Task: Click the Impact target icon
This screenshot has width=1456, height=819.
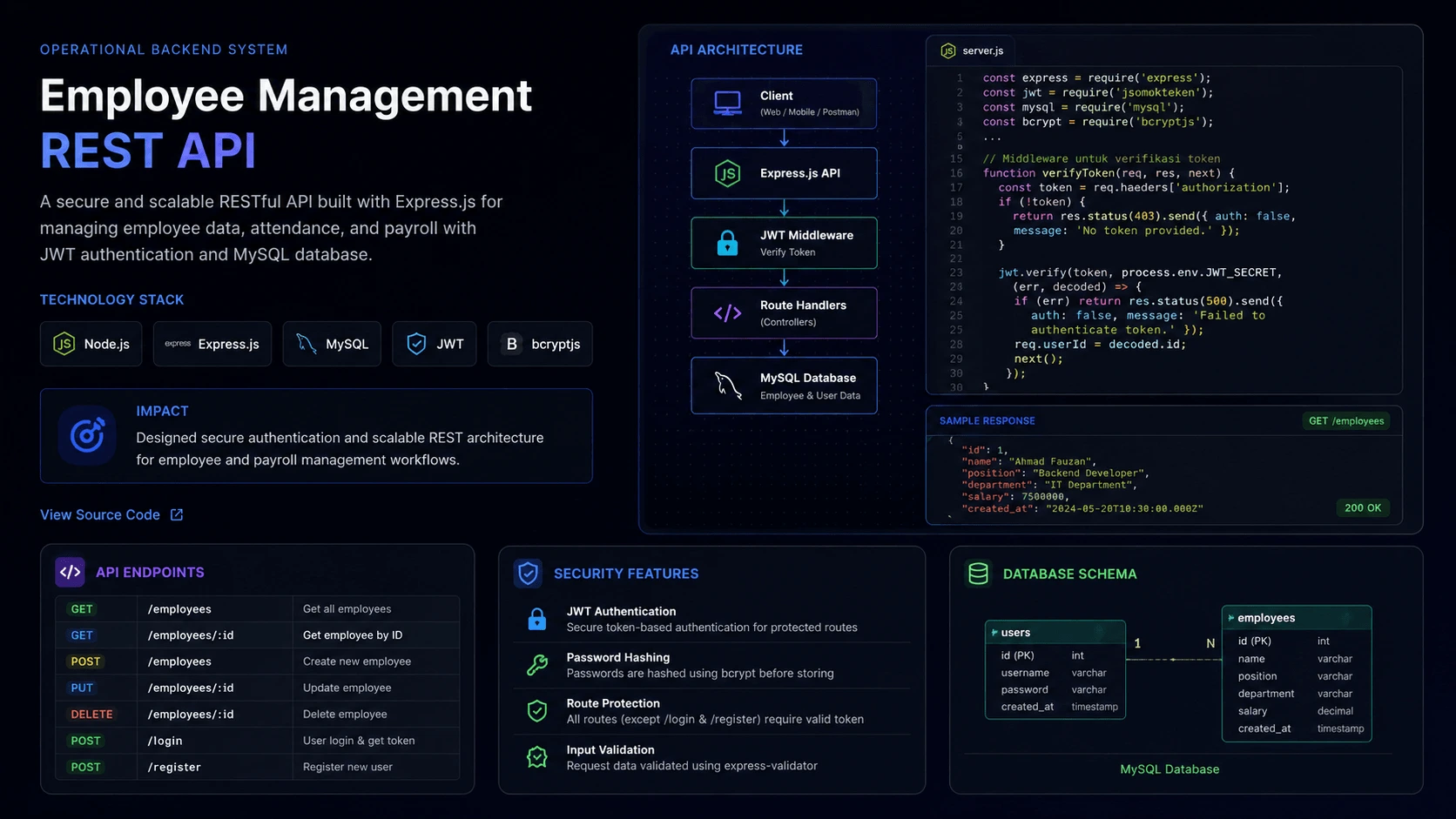Action: [x=87, y=435]
